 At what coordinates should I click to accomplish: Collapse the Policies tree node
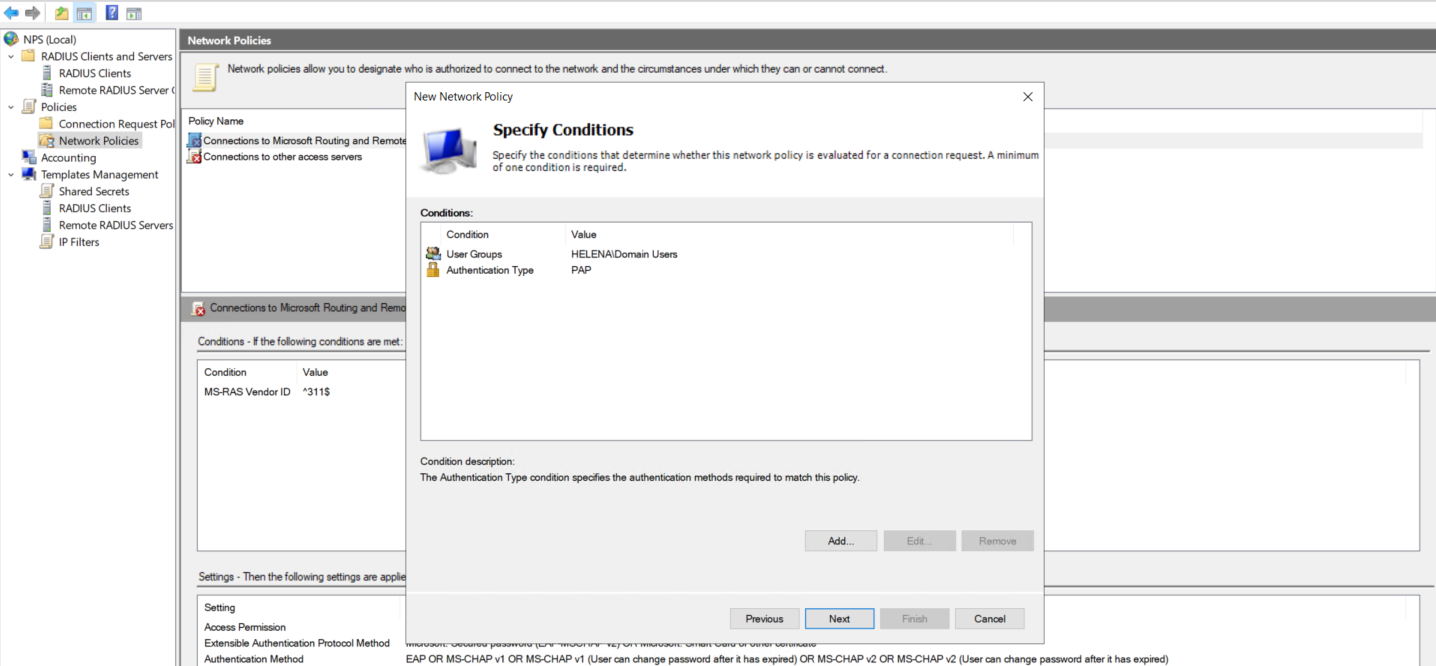[11, 107]
